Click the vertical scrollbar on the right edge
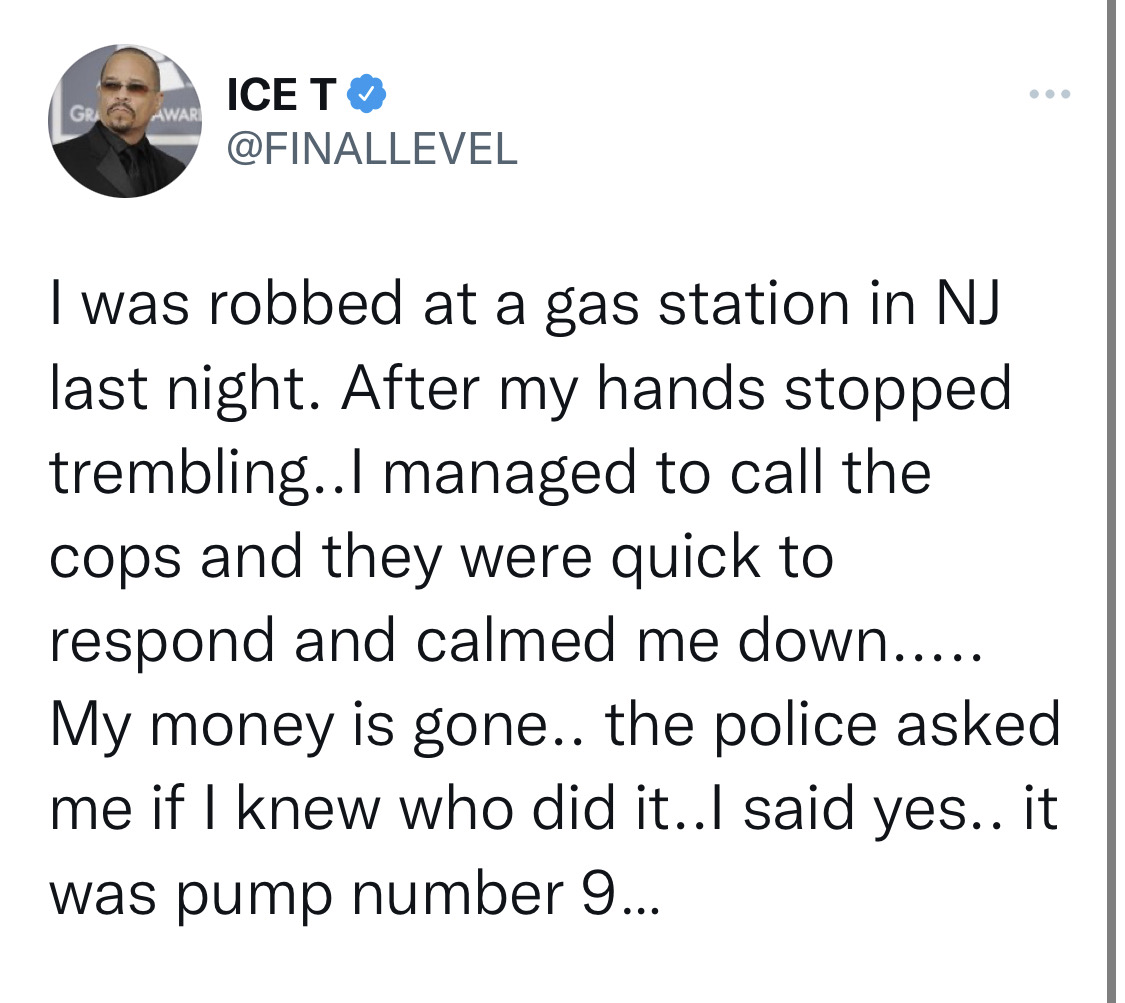Viewport: 1125px width, 1003px height. [x=1111, y=502]
